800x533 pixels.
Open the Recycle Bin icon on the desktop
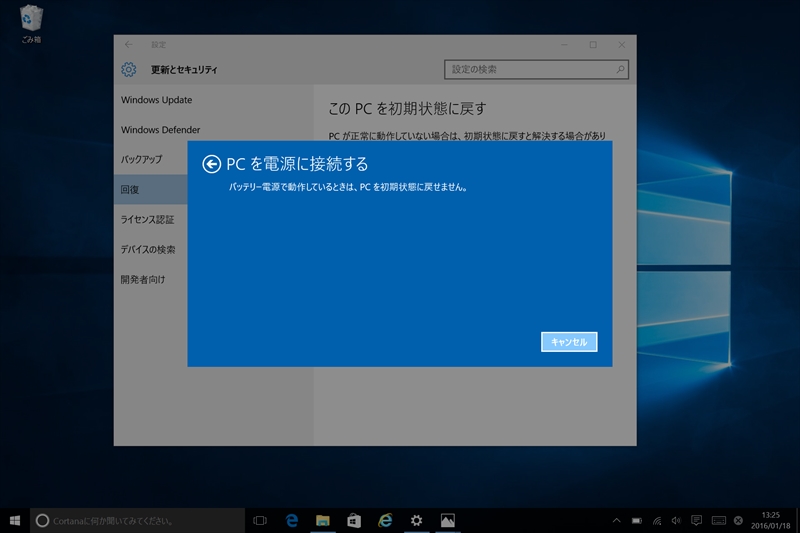(31, 23)
